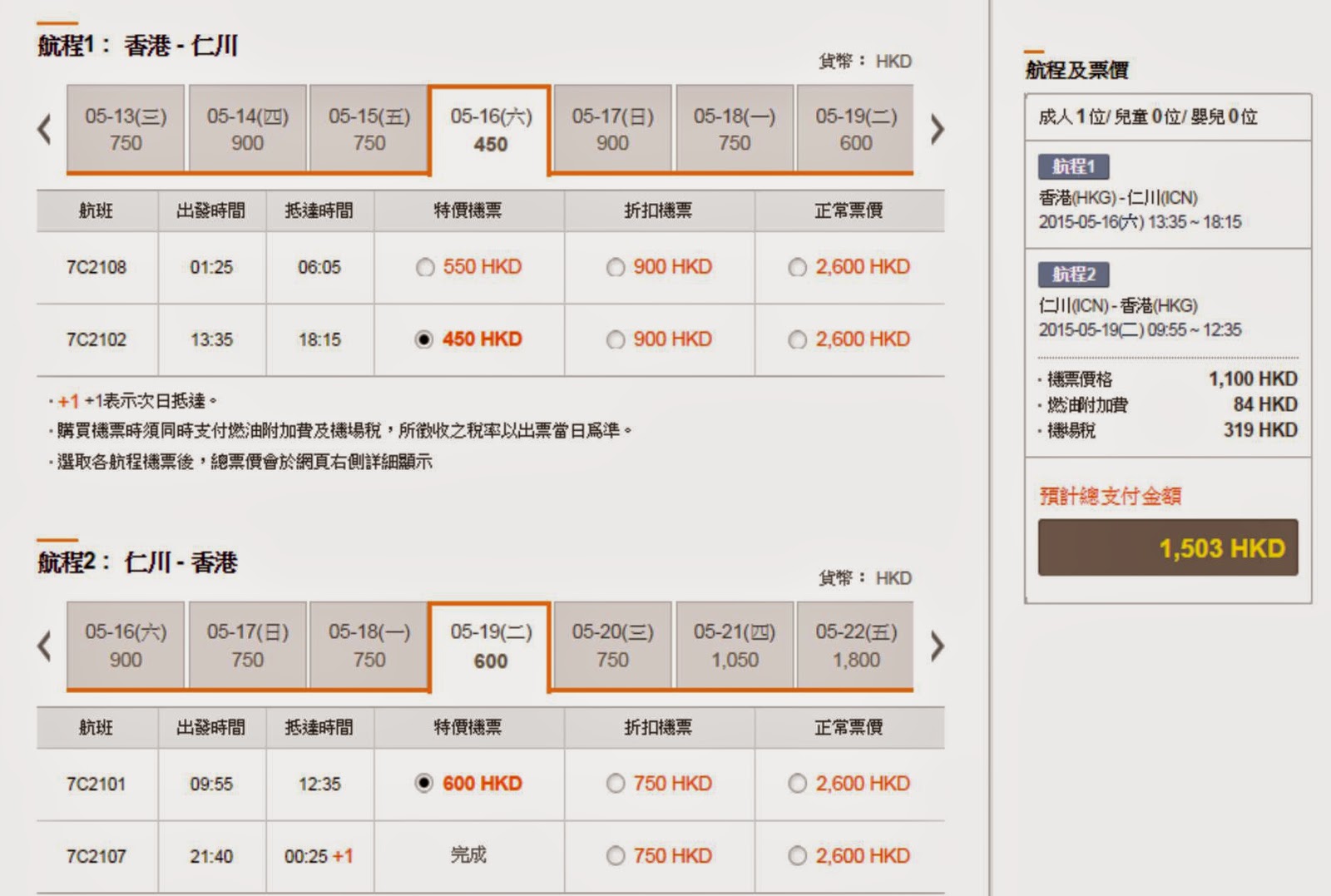The height and width of the screenshot is (896, 1331).
Task: Select 600 HKD special fare for flight 7C2101
Action: point(424,784)
